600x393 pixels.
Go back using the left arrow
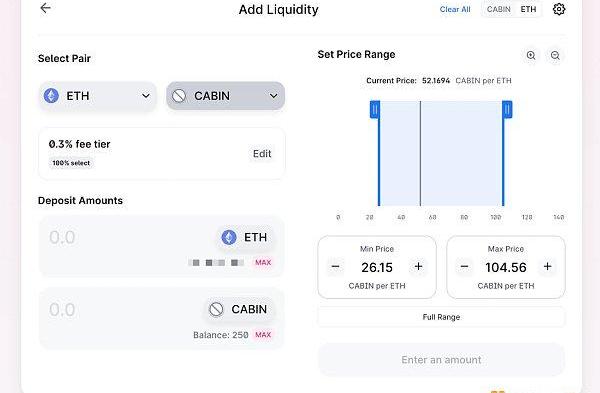point(46,8)
